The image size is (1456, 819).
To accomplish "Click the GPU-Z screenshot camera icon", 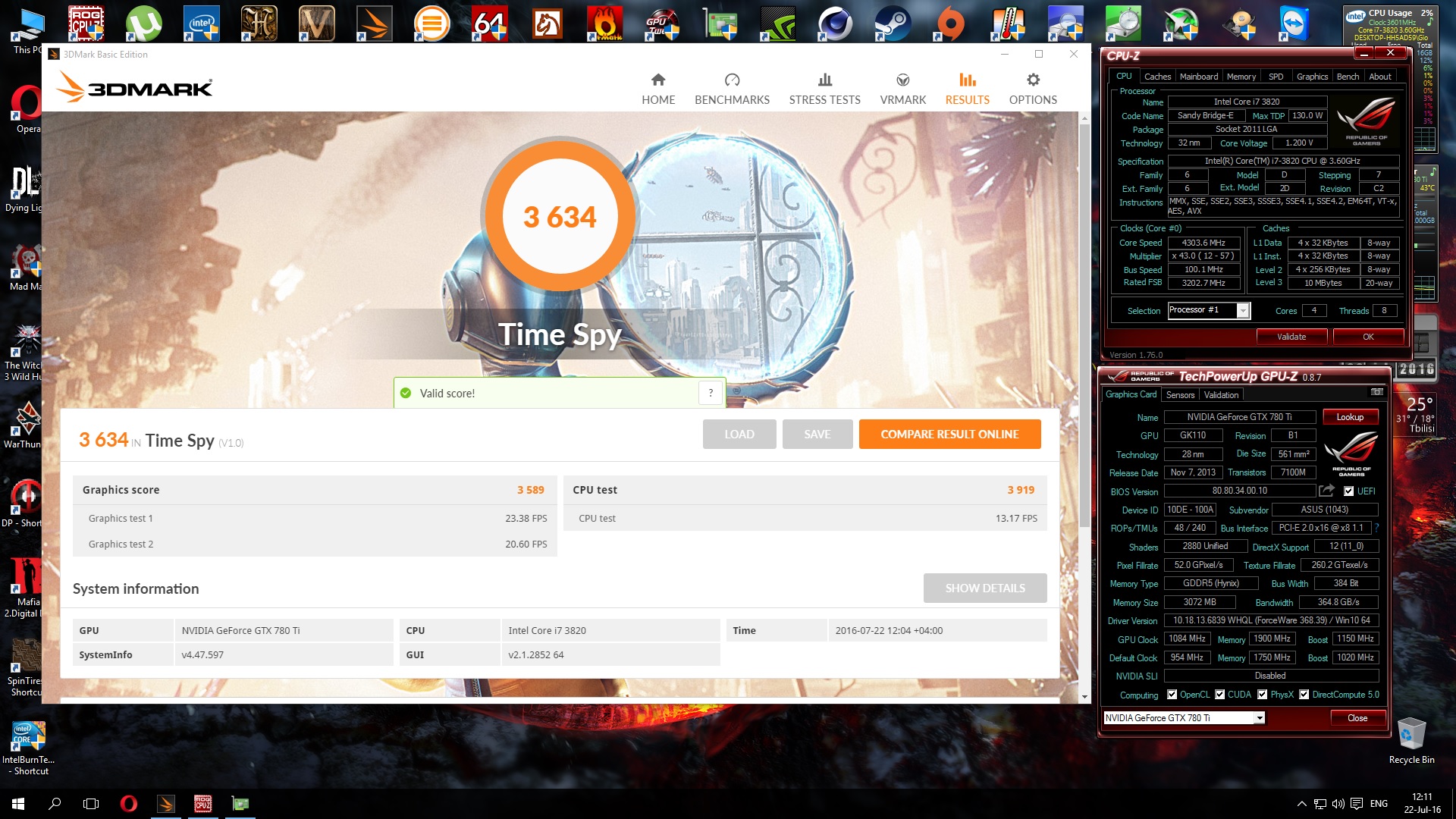I will click(x=1376, y=392).
